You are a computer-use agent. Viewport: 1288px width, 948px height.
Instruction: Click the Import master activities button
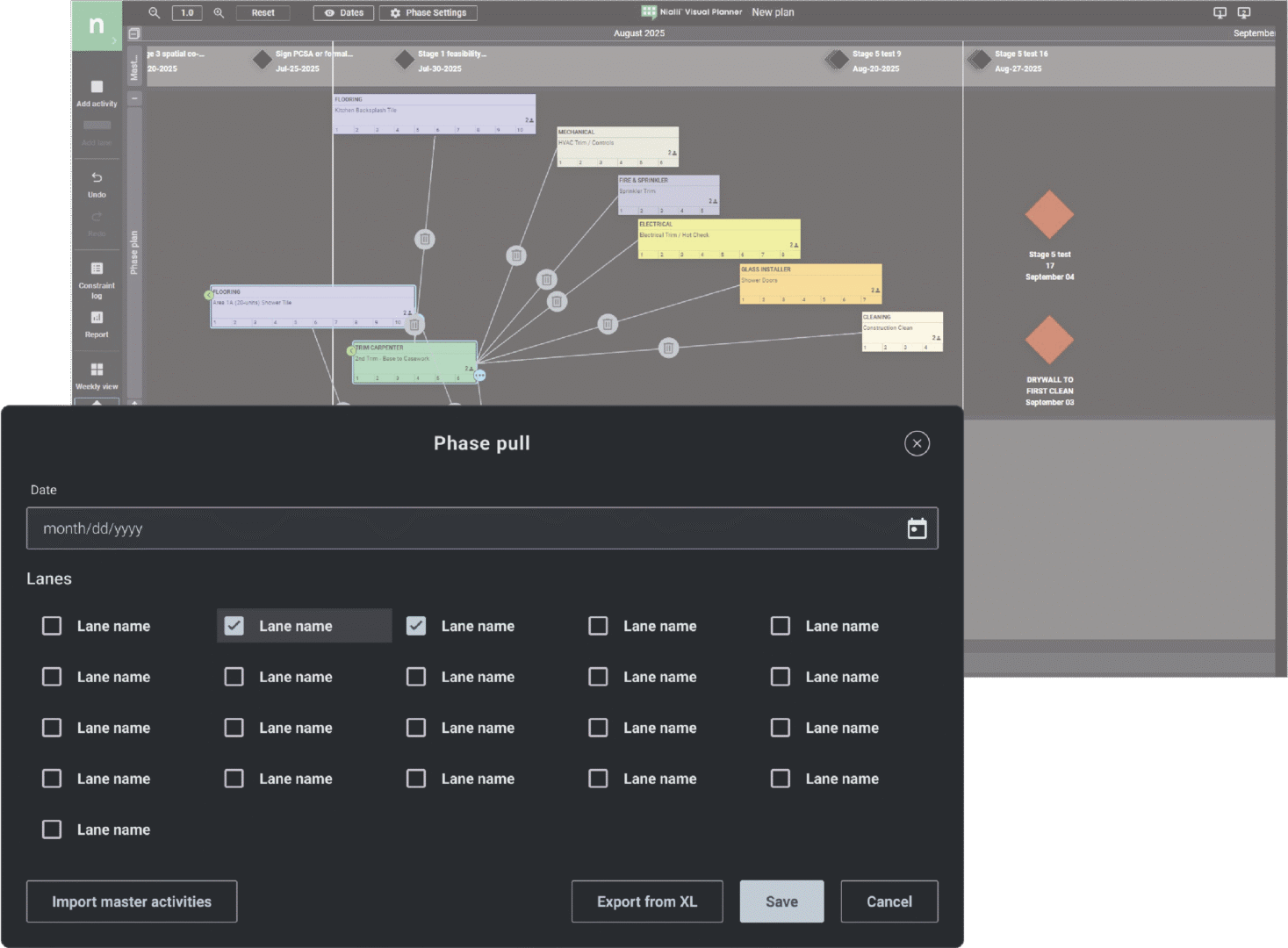[x=132, y=901]
